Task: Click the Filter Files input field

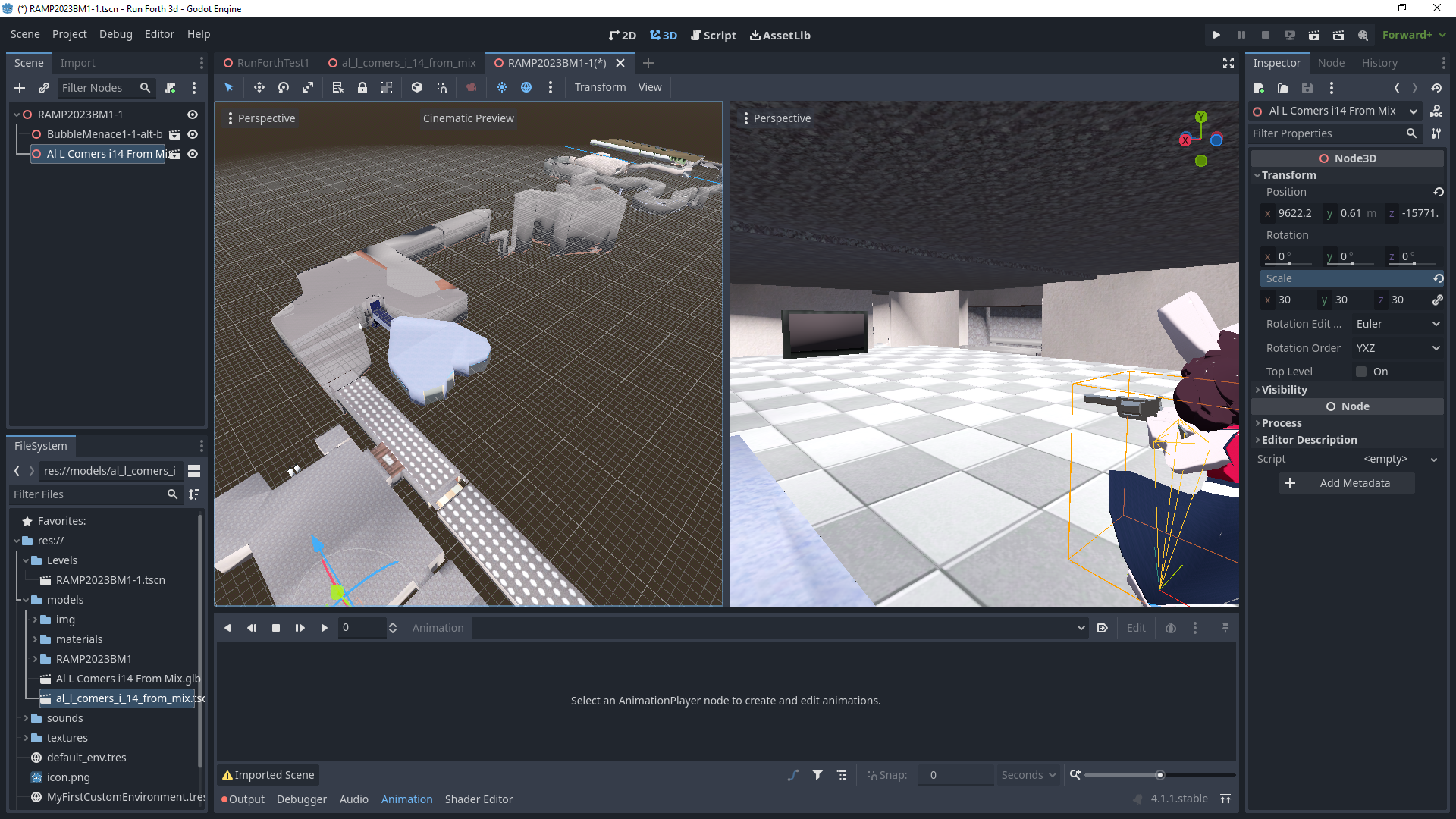Action: [87, 494]
